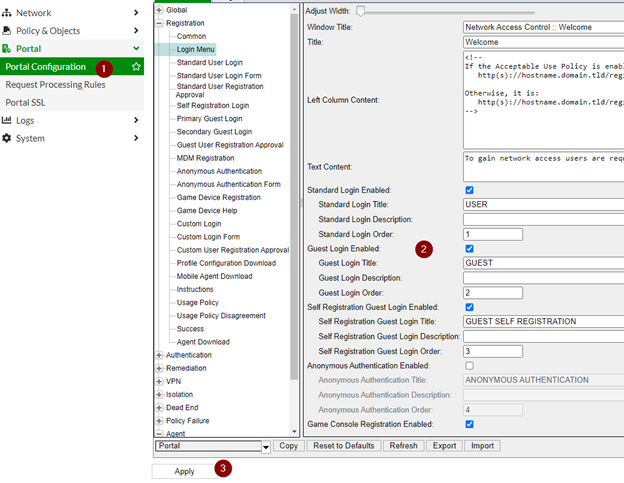Select Login Menu tree item
Viewport: 624px width, 483px height.
195,49
